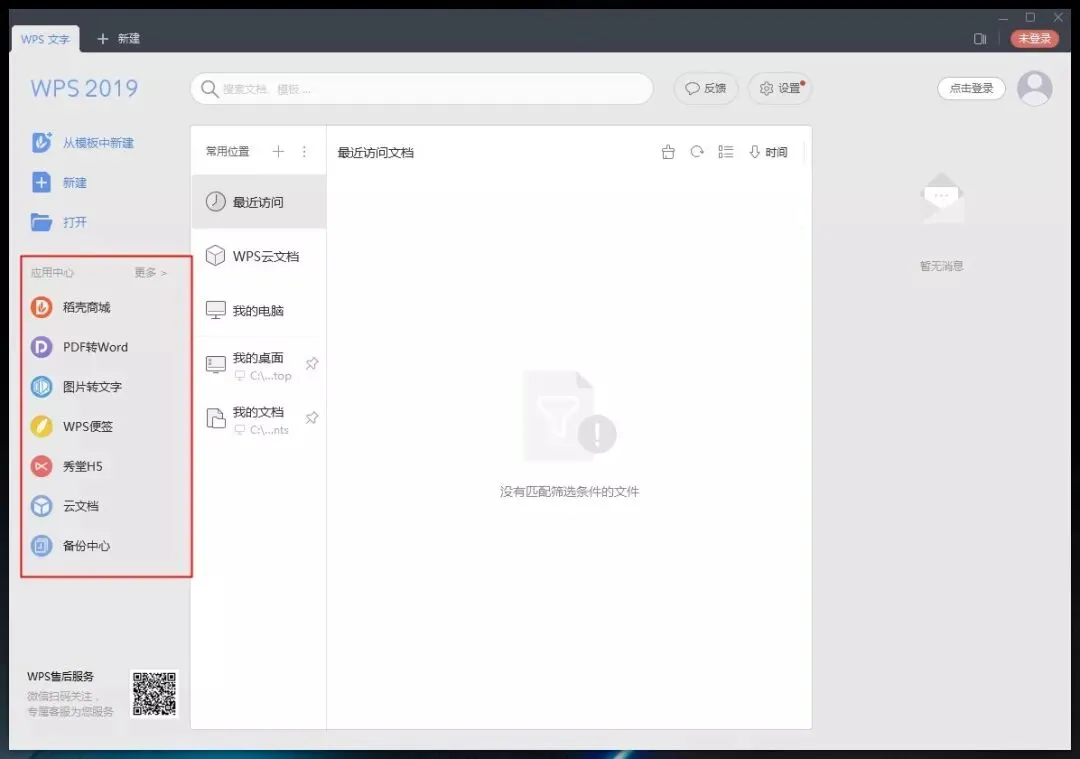Select the WPS云文档 location

coord(259,256)
